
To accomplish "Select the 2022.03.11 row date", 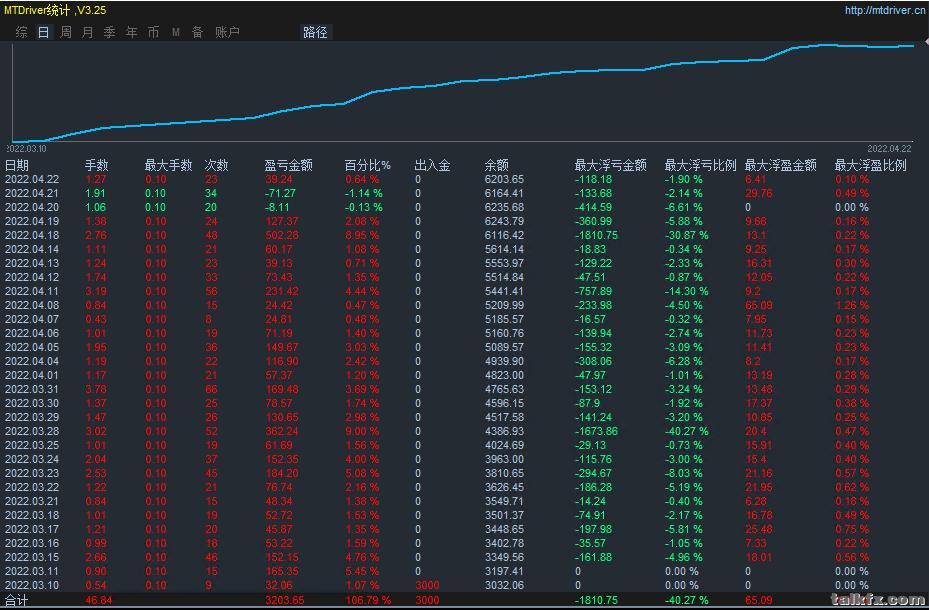I will [32, 572].
